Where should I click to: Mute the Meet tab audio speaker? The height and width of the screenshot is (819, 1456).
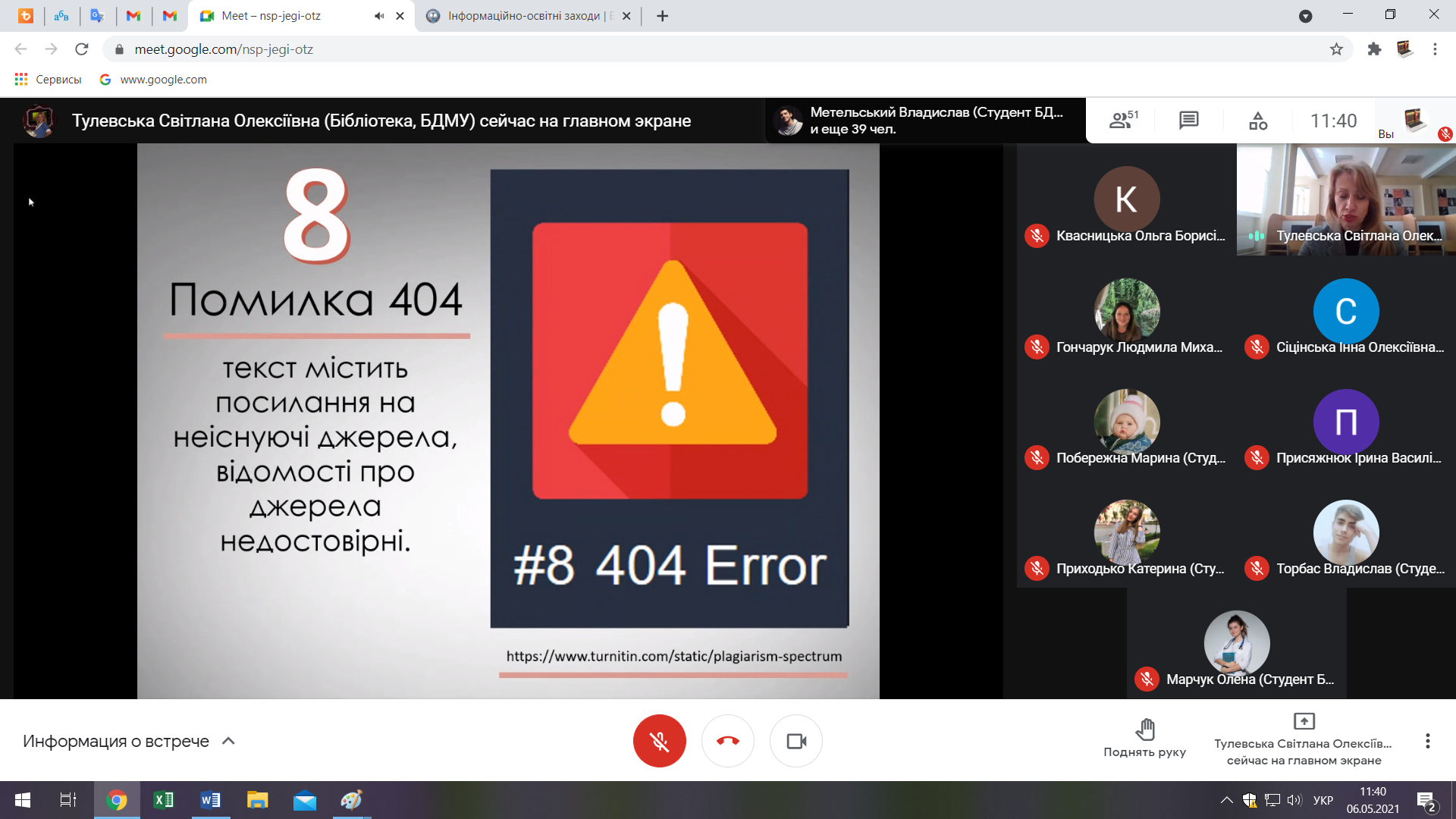click(x=379, y=16)
